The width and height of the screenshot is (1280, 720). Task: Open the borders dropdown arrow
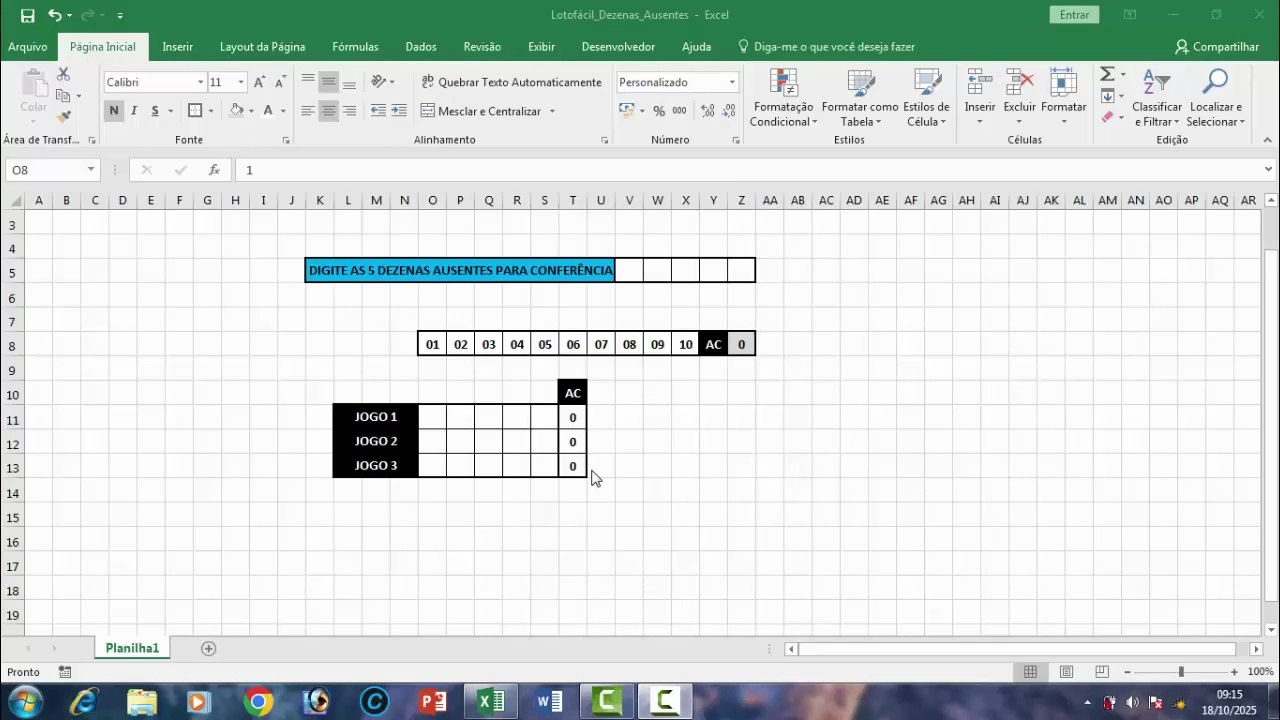point(211,111)
